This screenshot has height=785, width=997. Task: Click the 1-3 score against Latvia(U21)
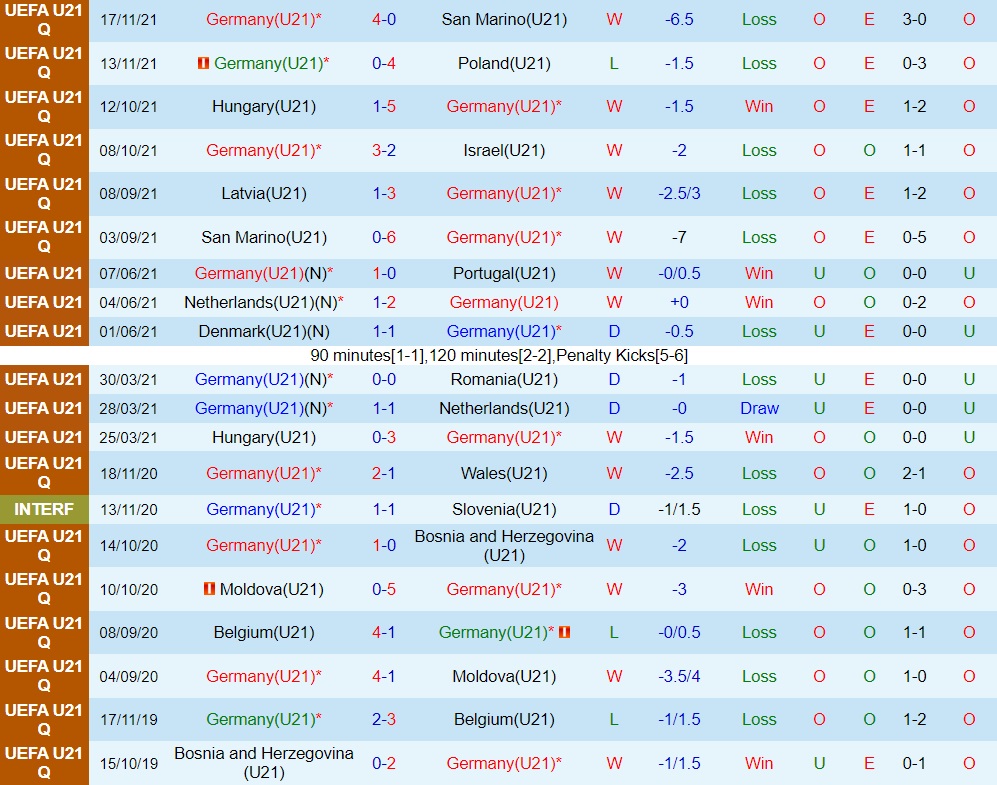point(384,193)
